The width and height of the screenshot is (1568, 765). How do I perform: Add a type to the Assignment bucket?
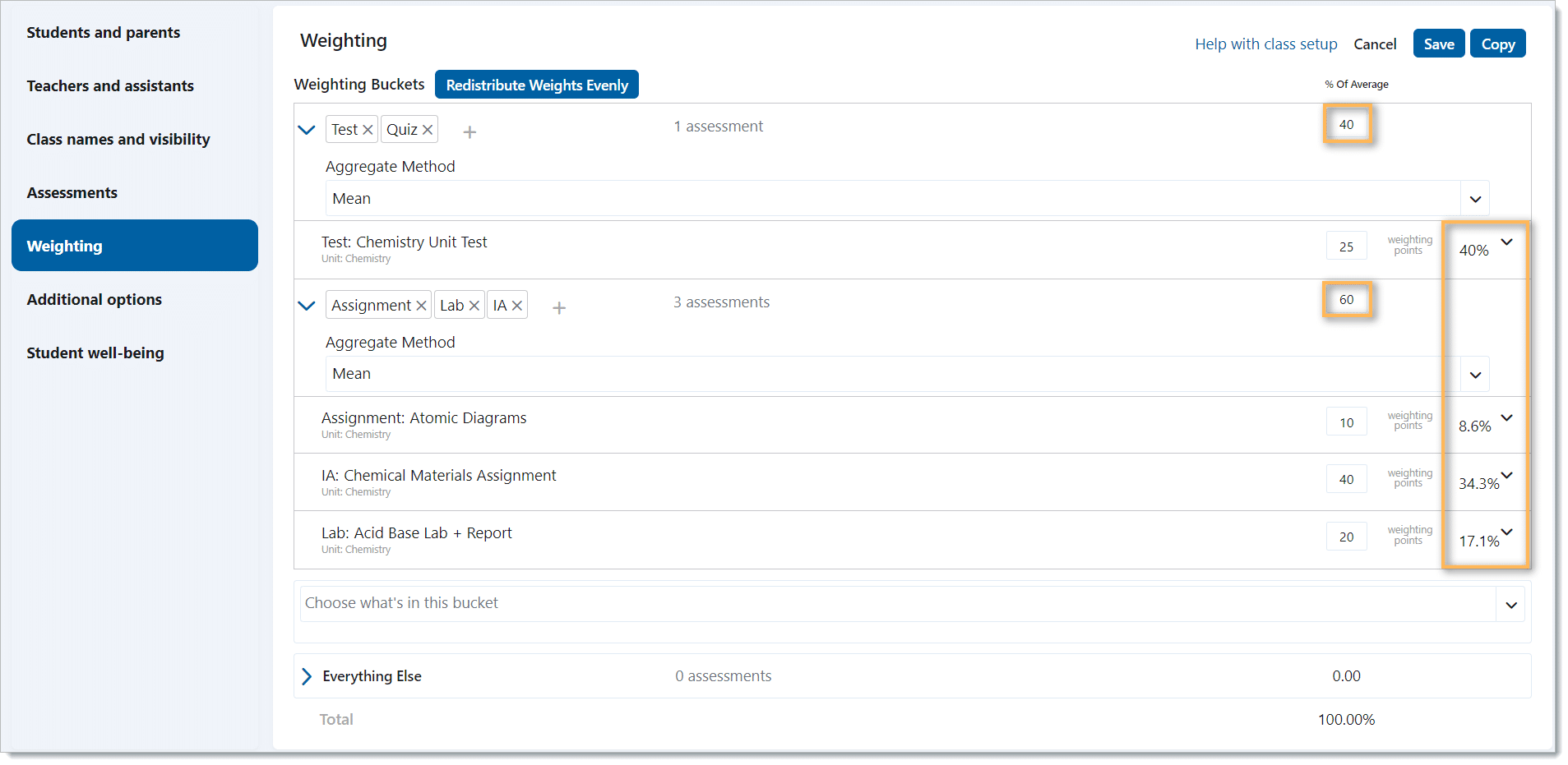559,307
